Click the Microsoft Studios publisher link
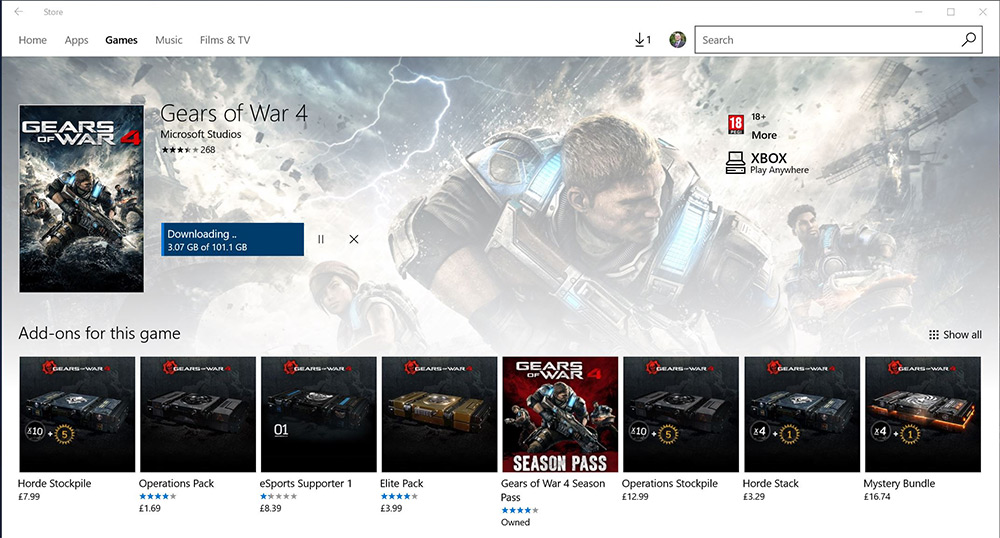The image size is (1000, 538). (200, 134)
